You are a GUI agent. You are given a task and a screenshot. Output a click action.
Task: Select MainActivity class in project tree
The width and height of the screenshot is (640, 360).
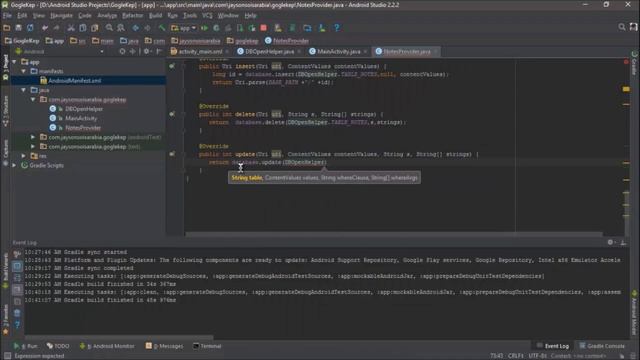coord(81,118)
